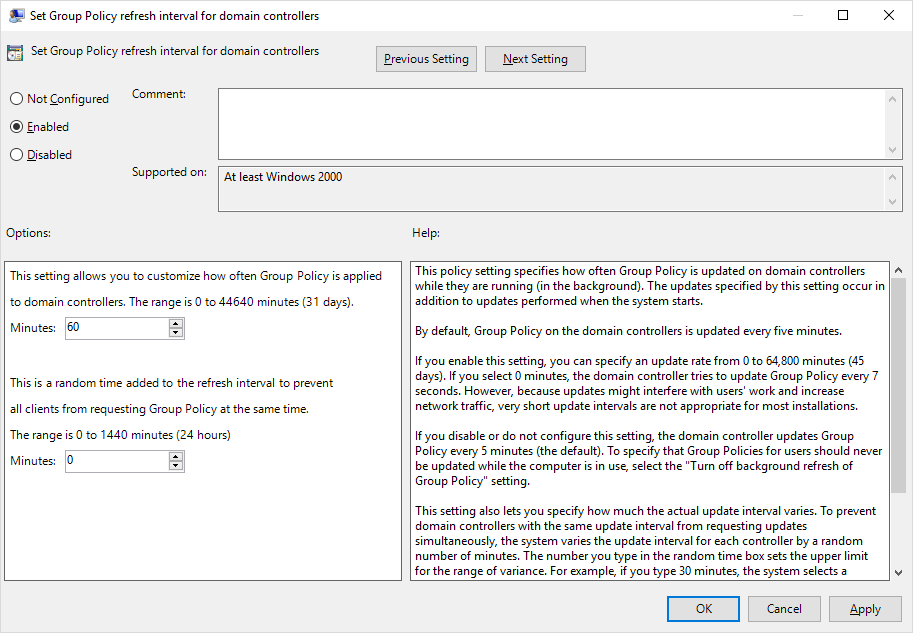Select the Not Configured radio button

click(x=16, y=99)
